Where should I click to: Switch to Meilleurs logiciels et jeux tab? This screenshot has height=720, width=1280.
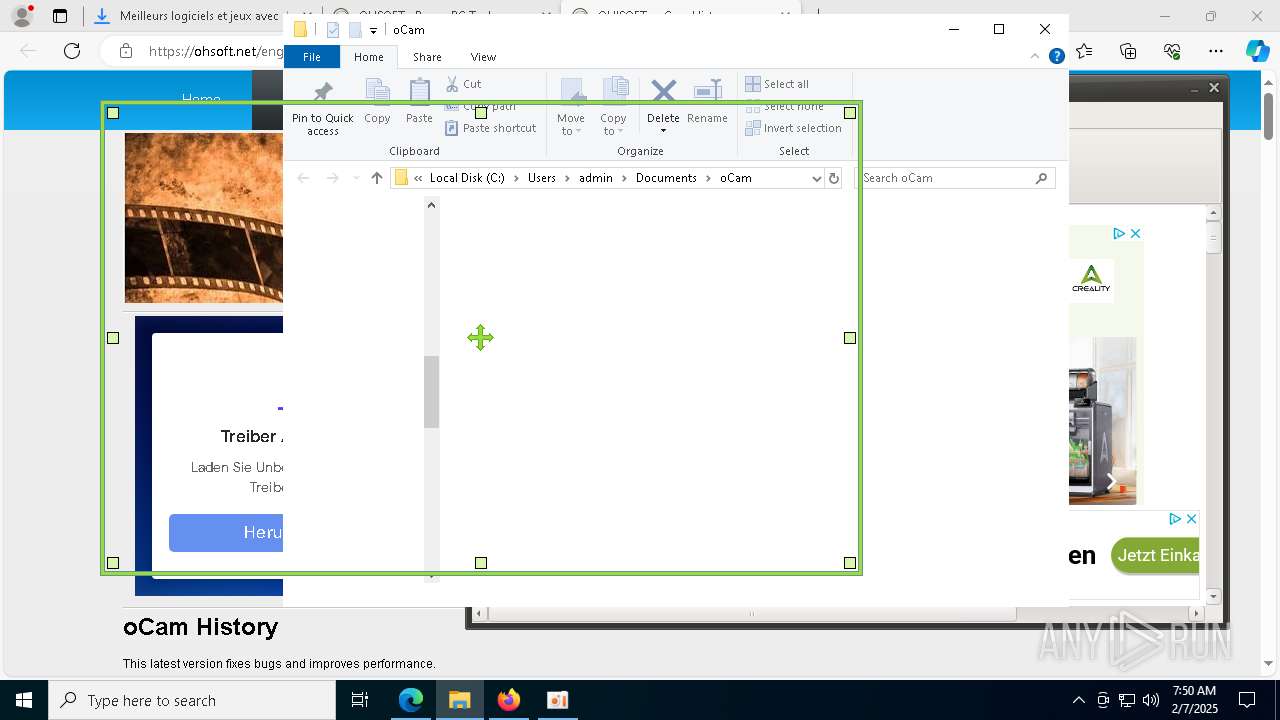199,16
